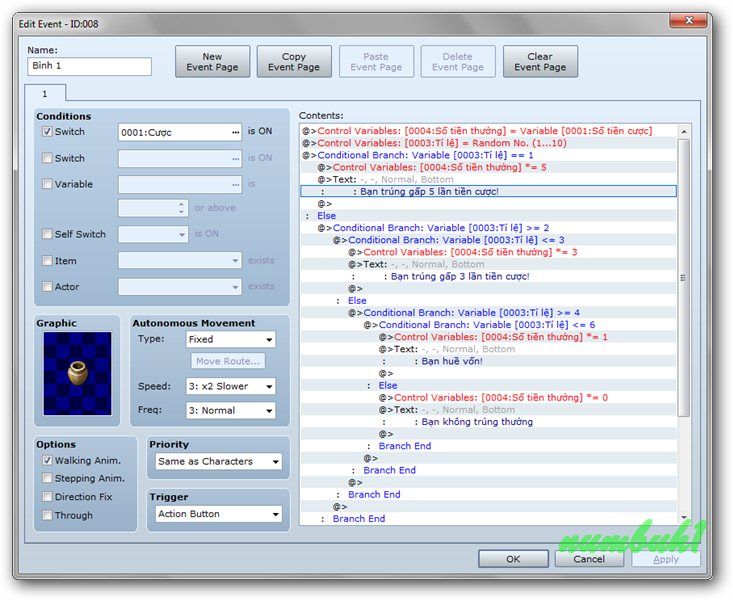Open the Priority dropdown Same as Characters

[218, 462]
